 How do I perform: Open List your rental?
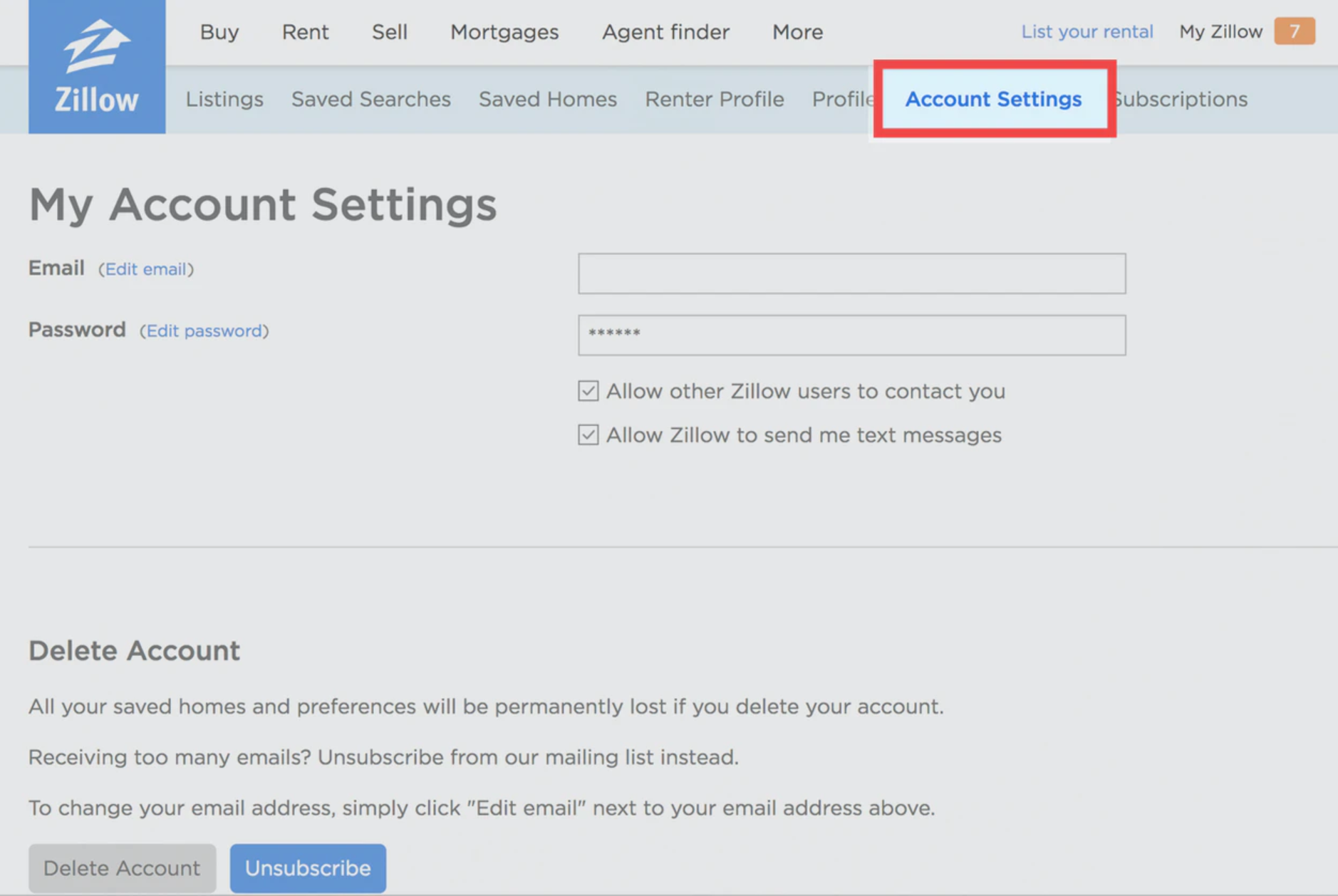(x=1087, y=31)
